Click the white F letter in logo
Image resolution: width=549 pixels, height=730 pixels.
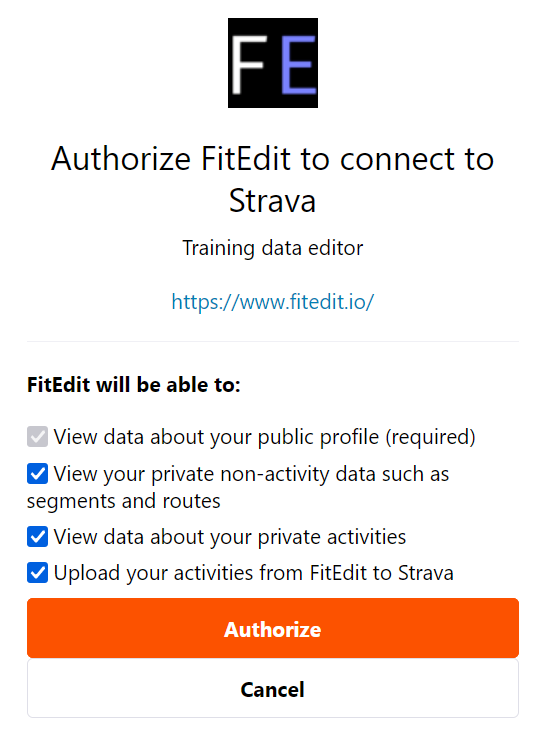tap(248, 65)
